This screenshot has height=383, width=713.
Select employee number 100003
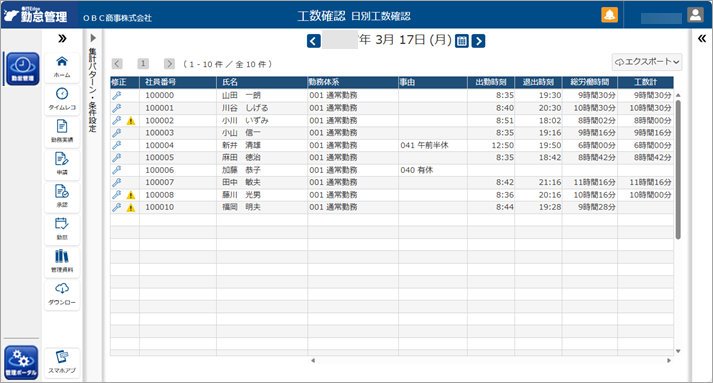pos(160,133)
